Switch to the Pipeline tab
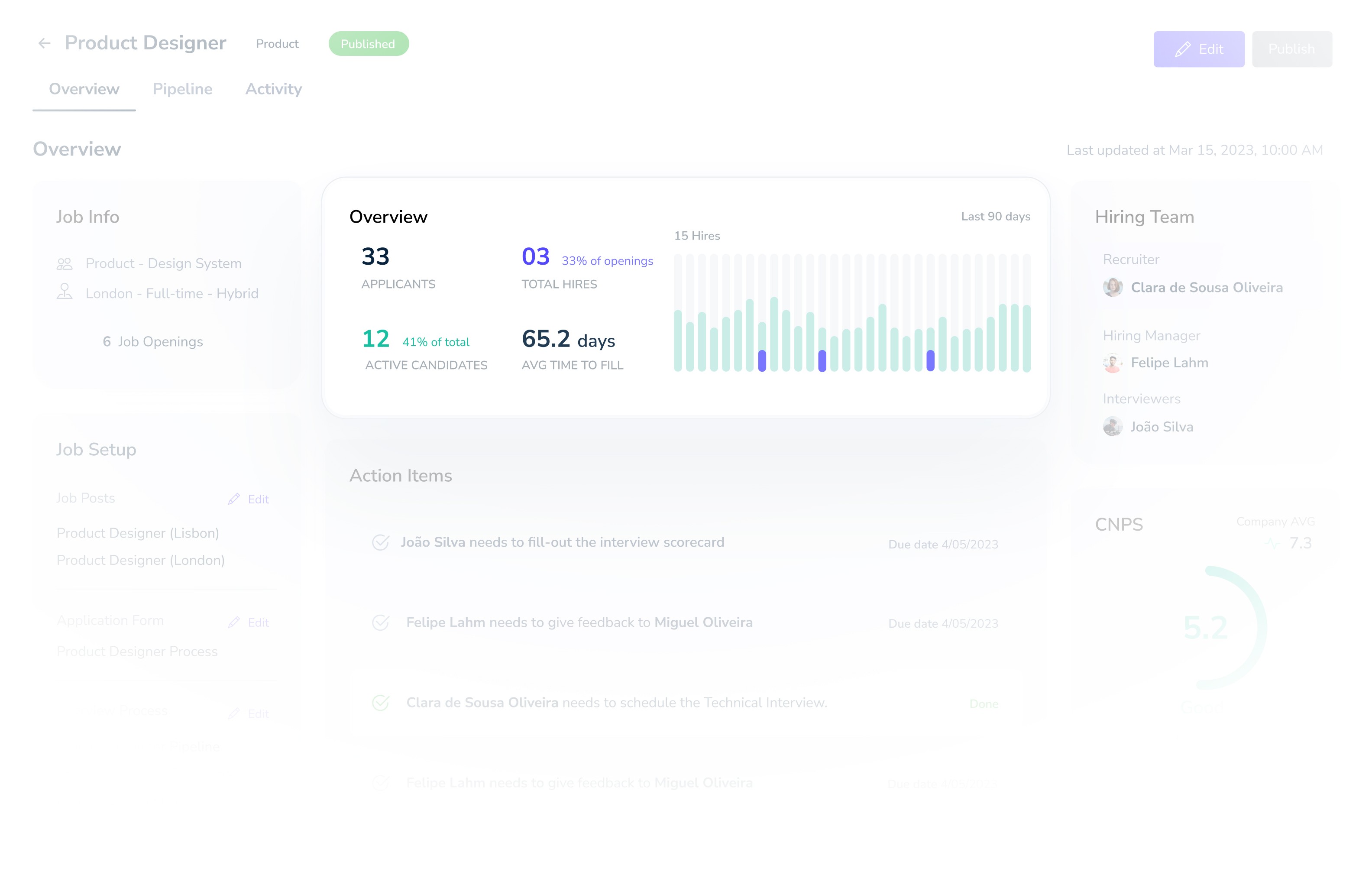This screenshot has width=1372, height=885. (x=182, y=89)
